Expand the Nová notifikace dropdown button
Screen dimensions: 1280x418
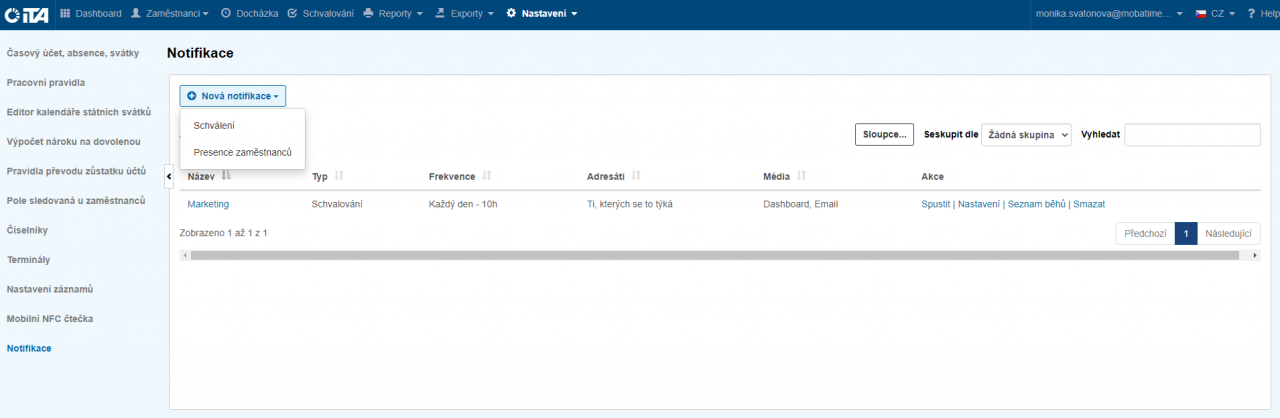coord(233,96)
